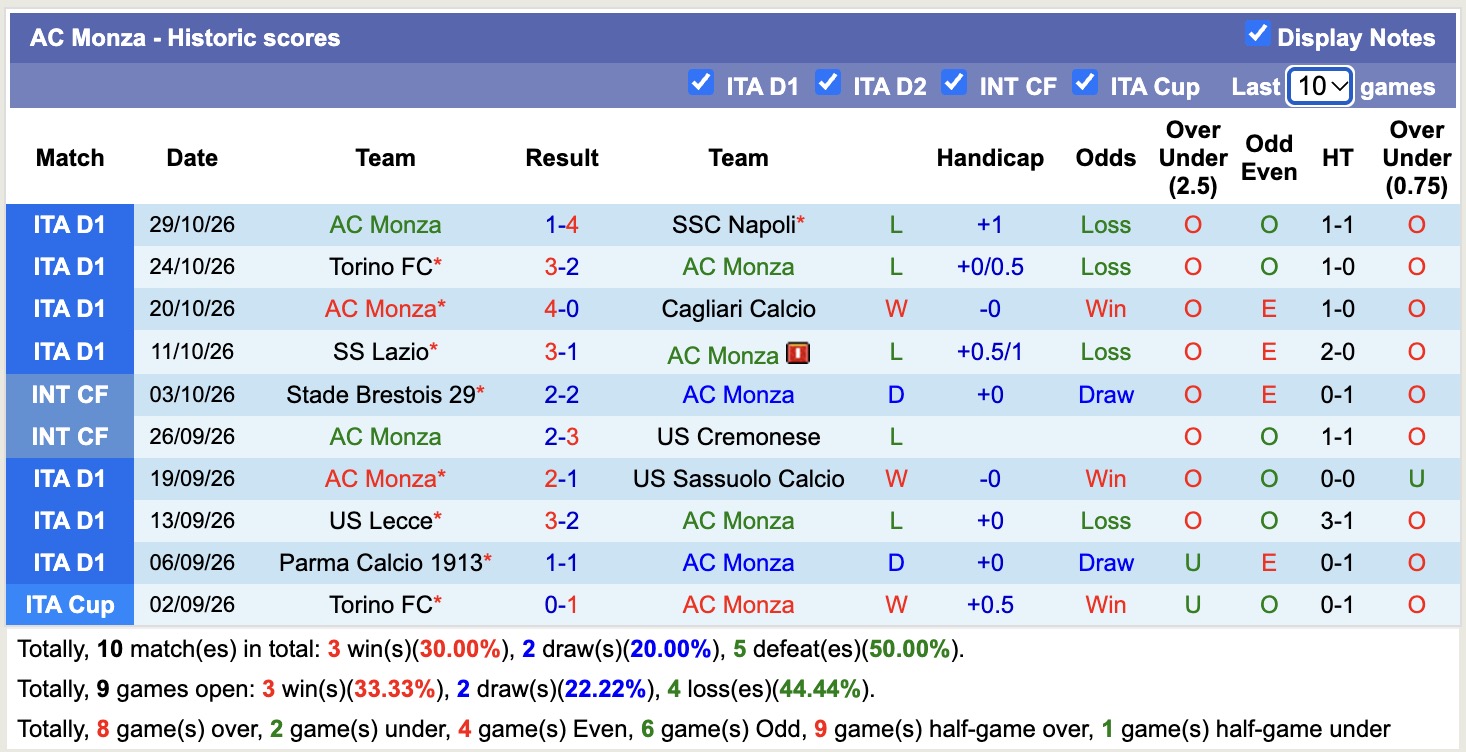Viewport: 1466px width, 752px height.
Task: Click the SS Lazio team name
Action: [x=381, y=352]
